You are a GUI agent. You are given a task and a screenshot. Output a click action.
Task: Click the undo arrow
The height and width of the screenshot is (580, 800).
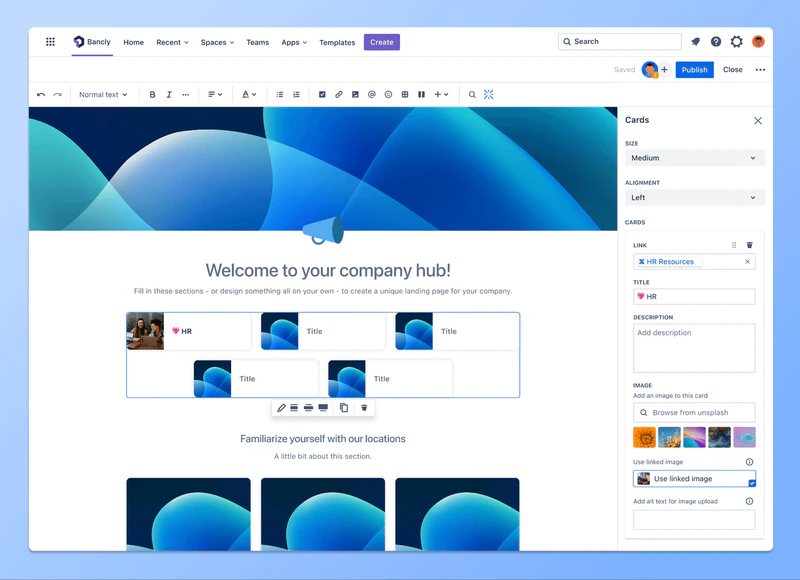click(x=41, y=94)
